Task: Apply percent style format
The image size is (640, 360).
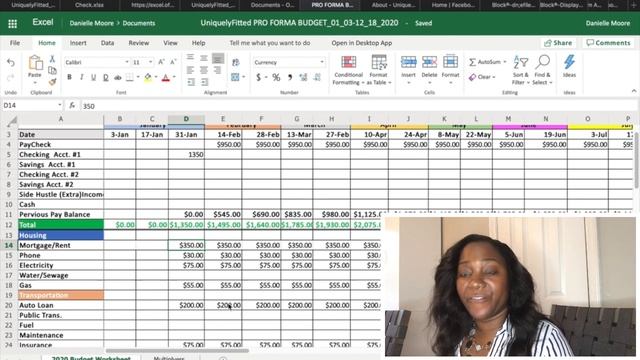Action: pos(276,77)
